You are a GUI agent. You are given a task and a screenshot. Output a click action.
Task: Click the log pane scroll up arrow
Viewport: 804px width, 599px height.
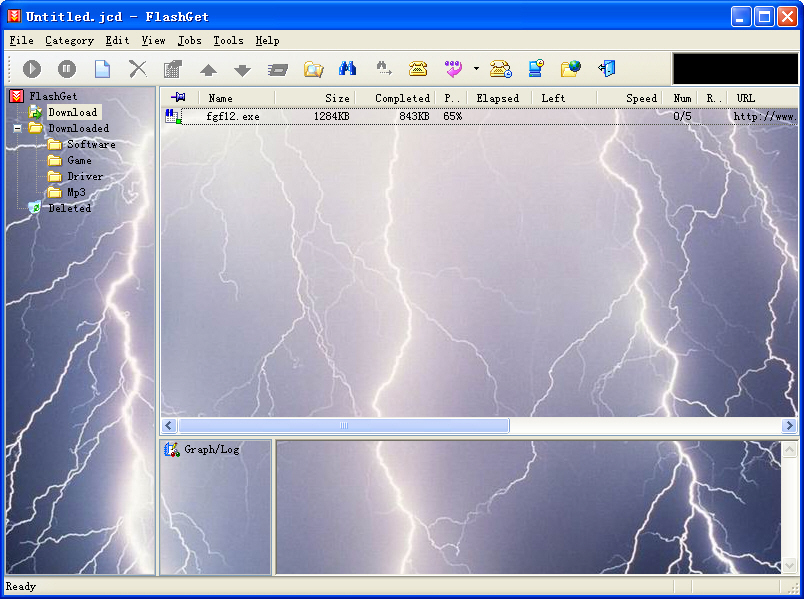click(790, 450)
